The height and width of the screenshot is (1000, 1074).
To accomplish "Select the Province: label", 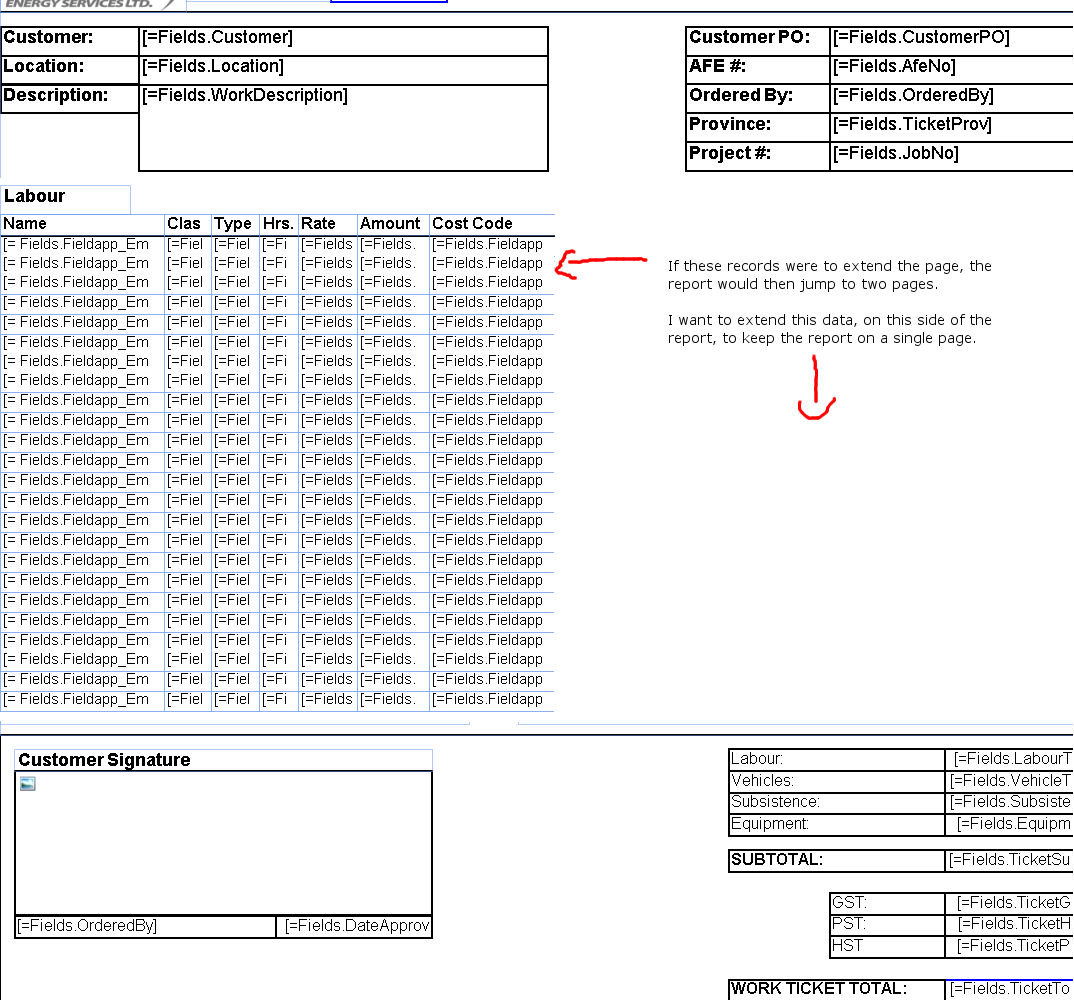I will 758,127.
